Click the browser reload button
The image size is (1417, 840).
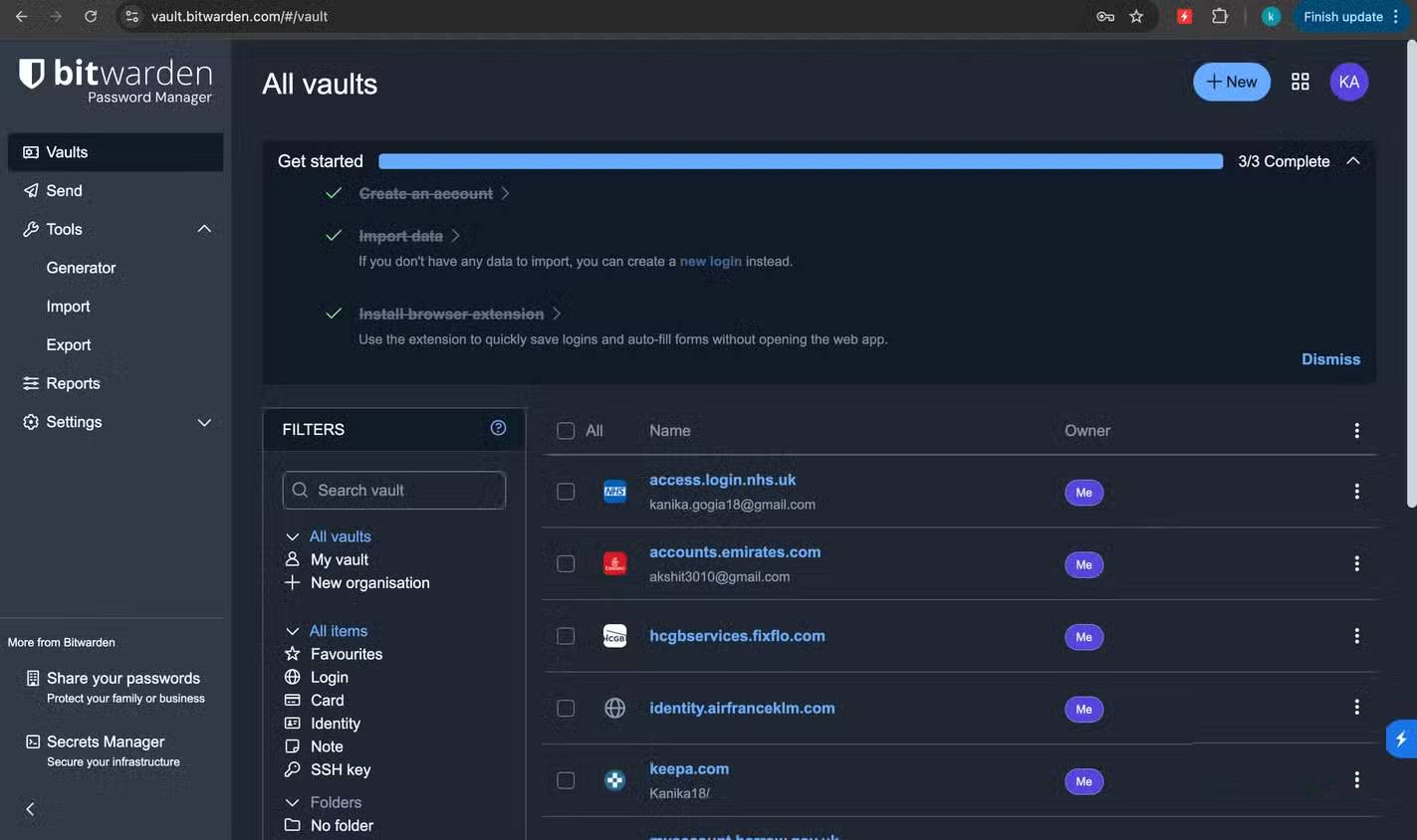pyautogui.click(x=91, y=16)
